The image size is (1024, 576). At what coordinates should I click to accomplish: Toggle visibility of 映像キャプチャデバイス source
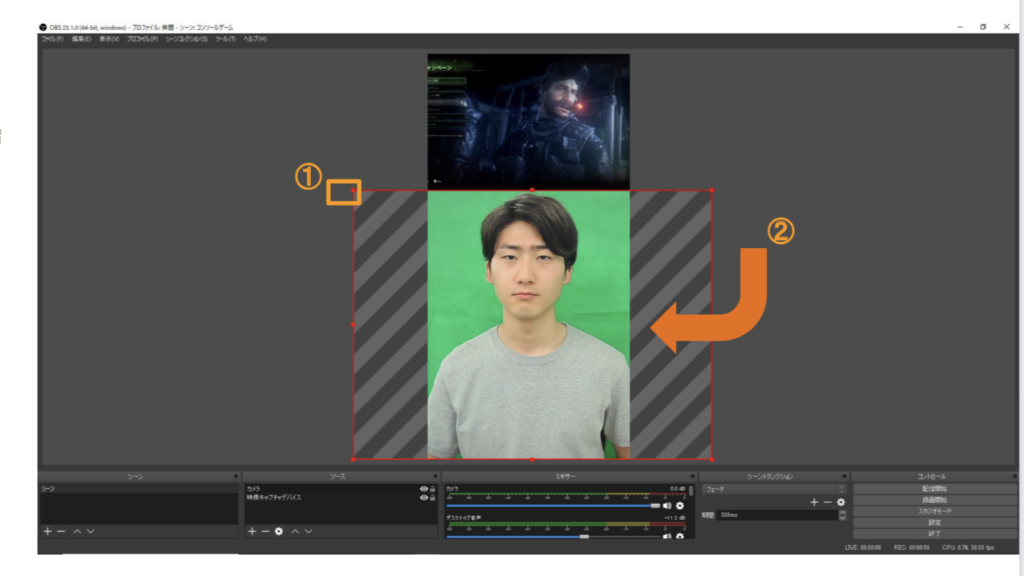click(424, 497)
